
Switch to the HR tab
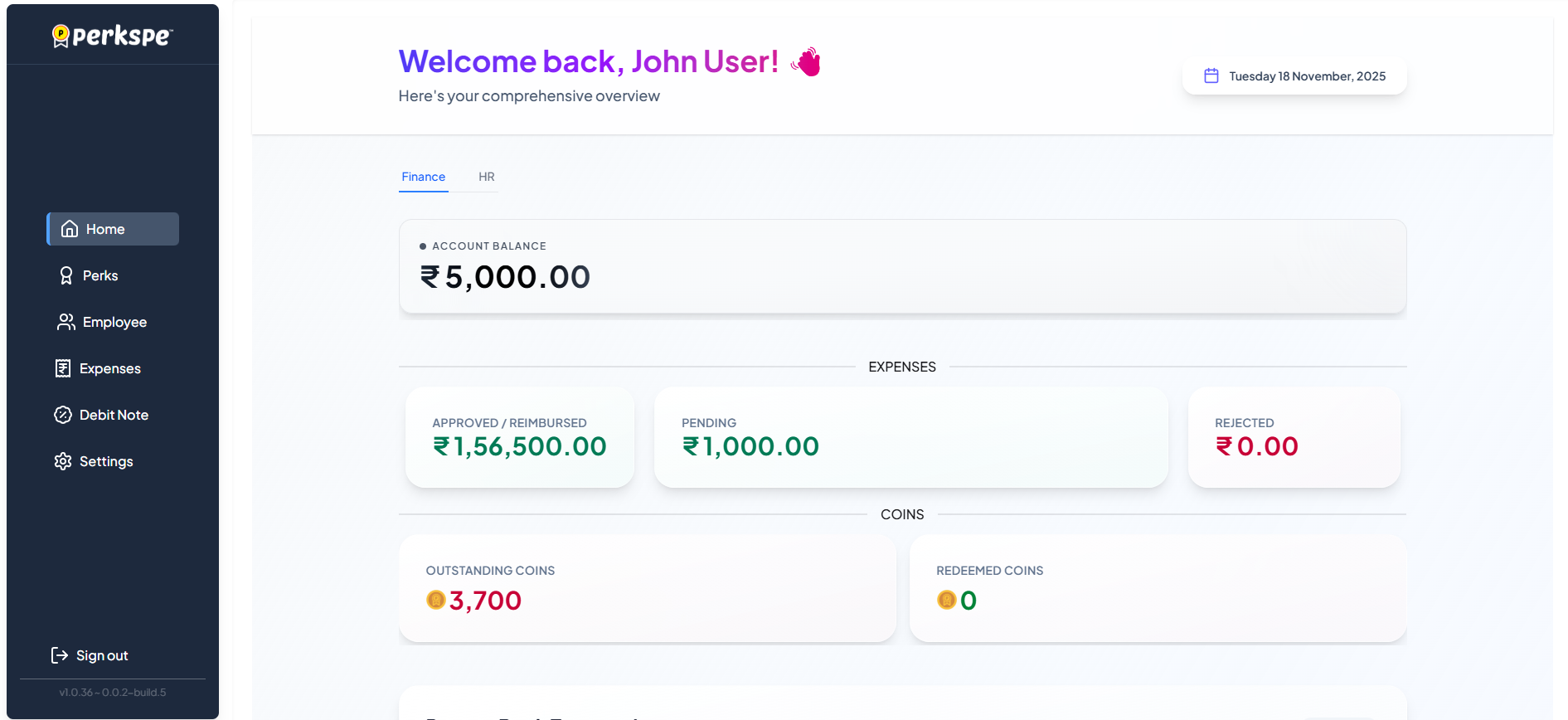(486, 177)
